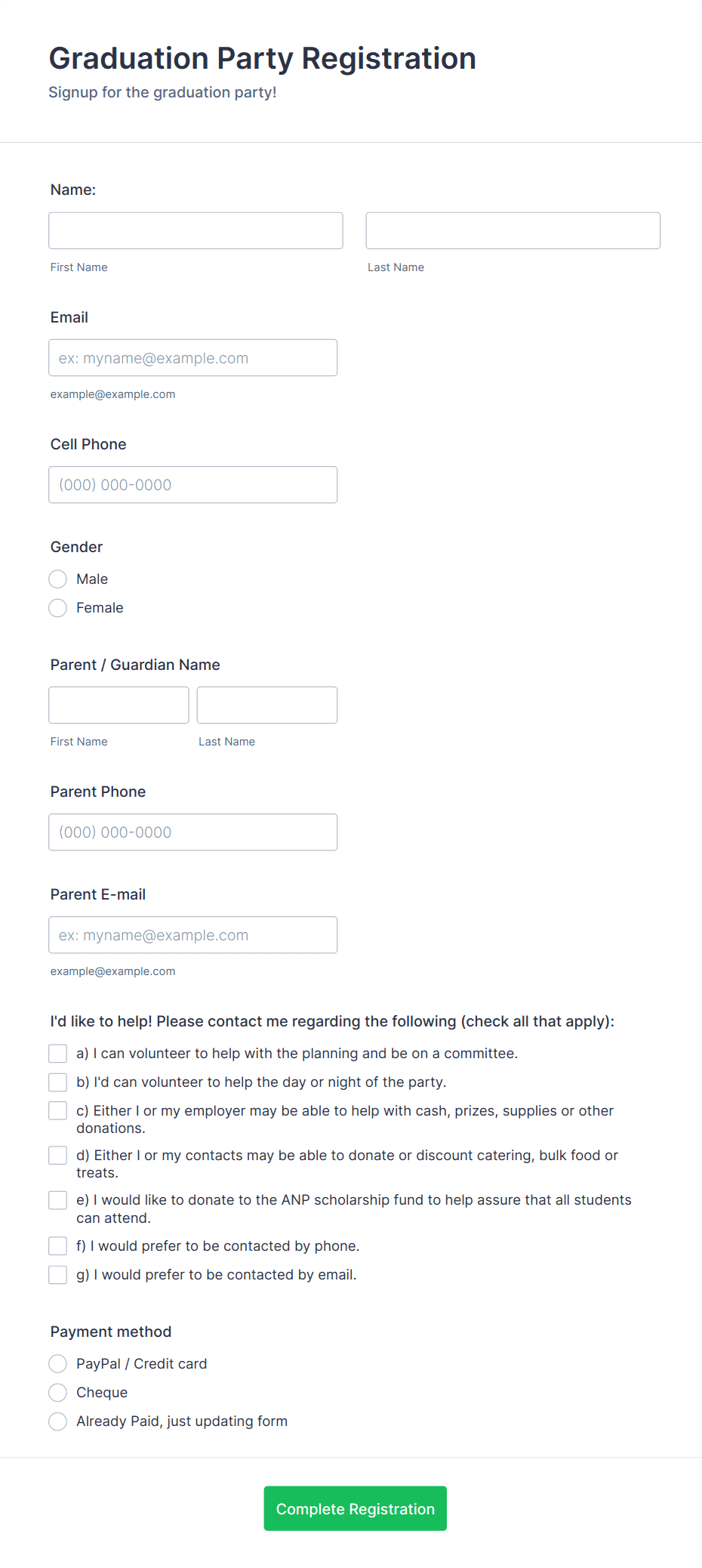Check the cash, prizes, supplies donations option
The image size is (702, 1568).
57,1110
